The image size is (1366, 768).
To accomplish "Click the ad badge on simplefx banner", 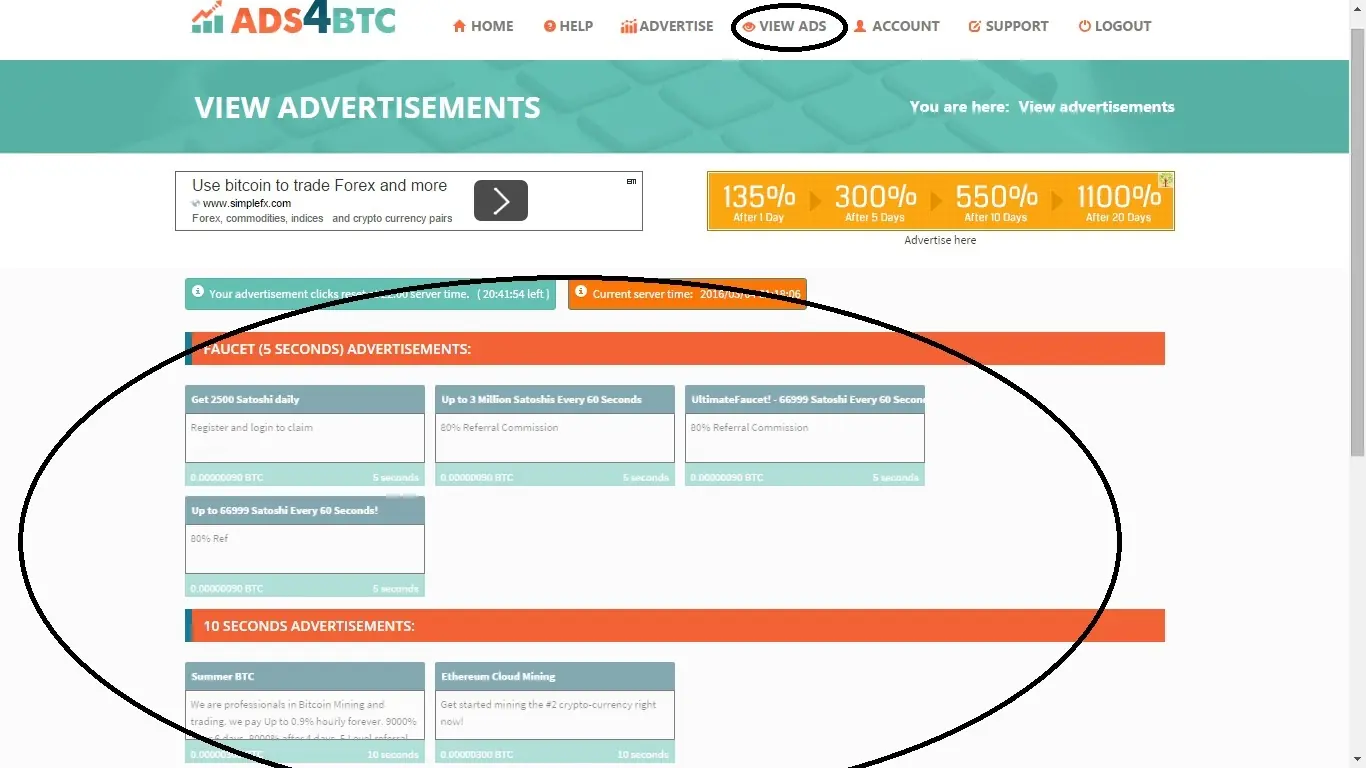I will (631, 181).
